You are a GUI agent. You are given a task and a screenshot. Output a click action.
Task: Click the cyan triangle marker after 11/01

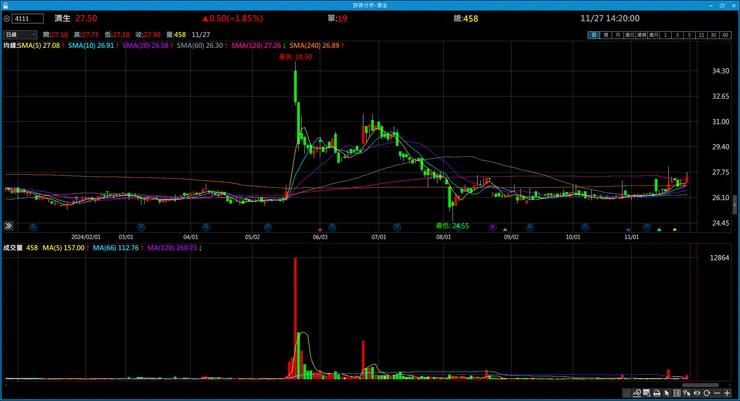tap(659, 230)
